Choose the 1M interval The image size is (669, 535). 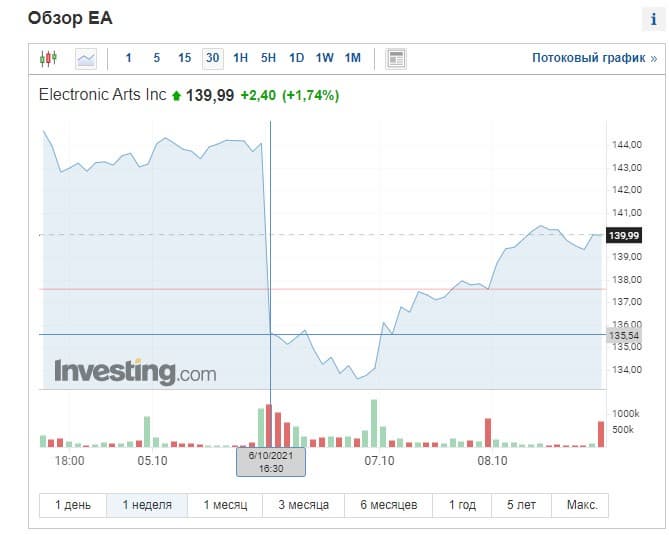click(352, 58)
